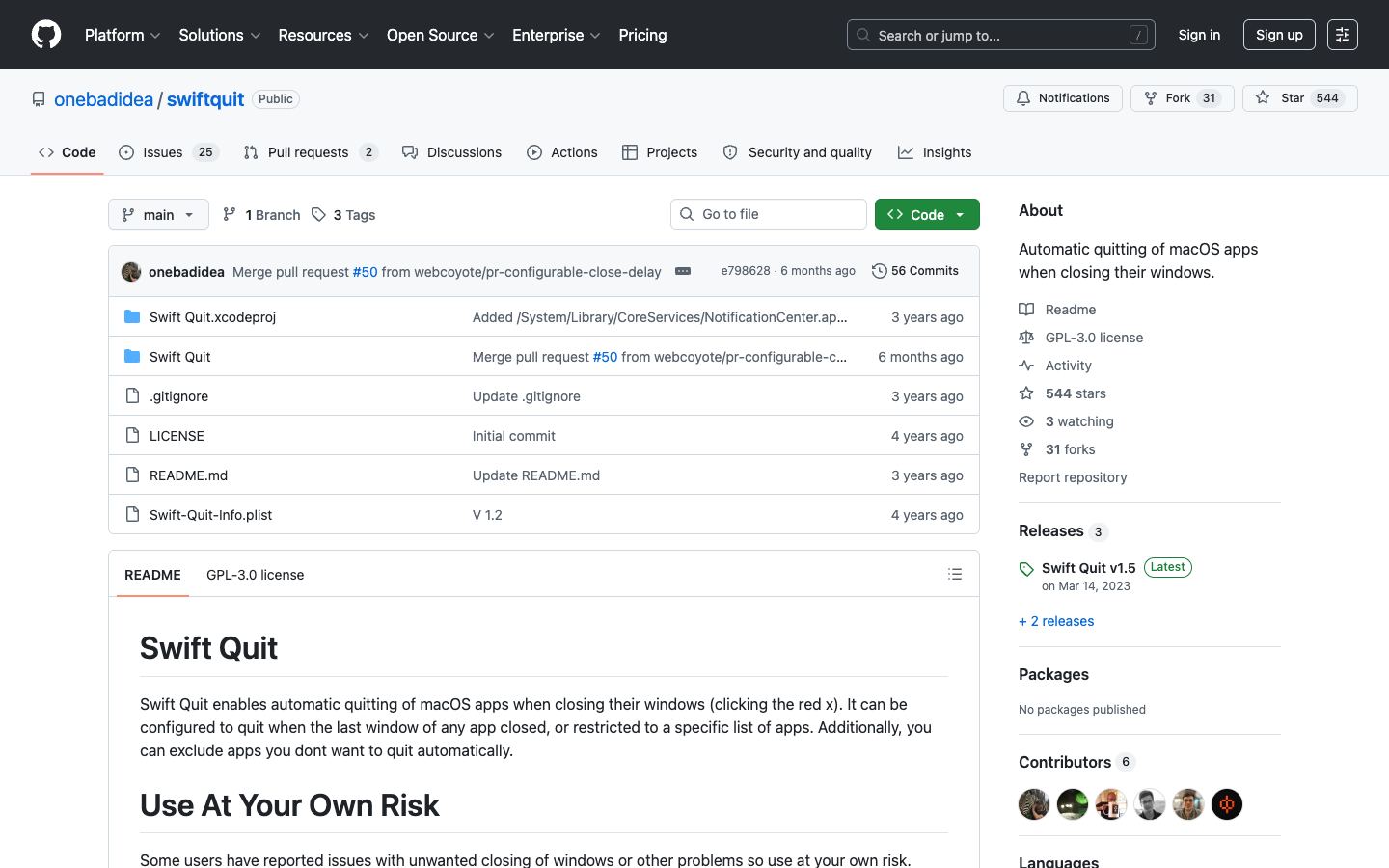Open the README.md file
The image size is (1389, 868).
188,475
